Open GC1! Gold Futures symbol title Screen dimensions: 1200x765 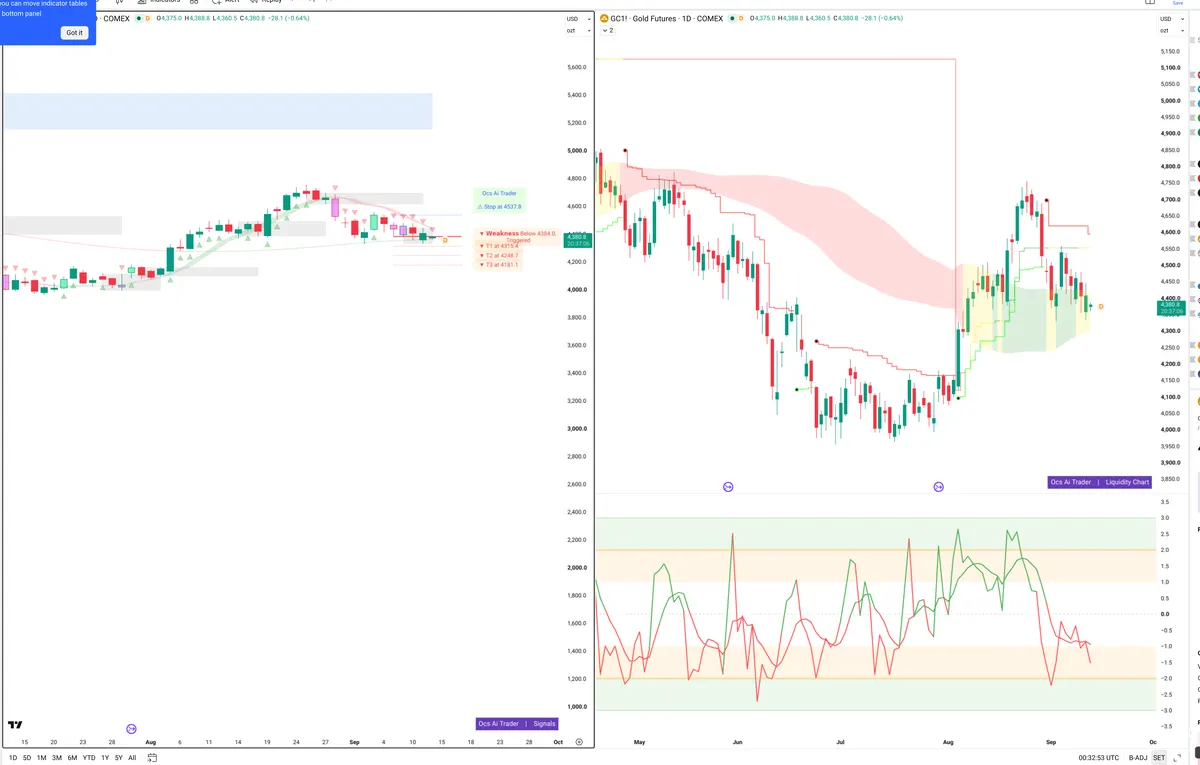667,18
